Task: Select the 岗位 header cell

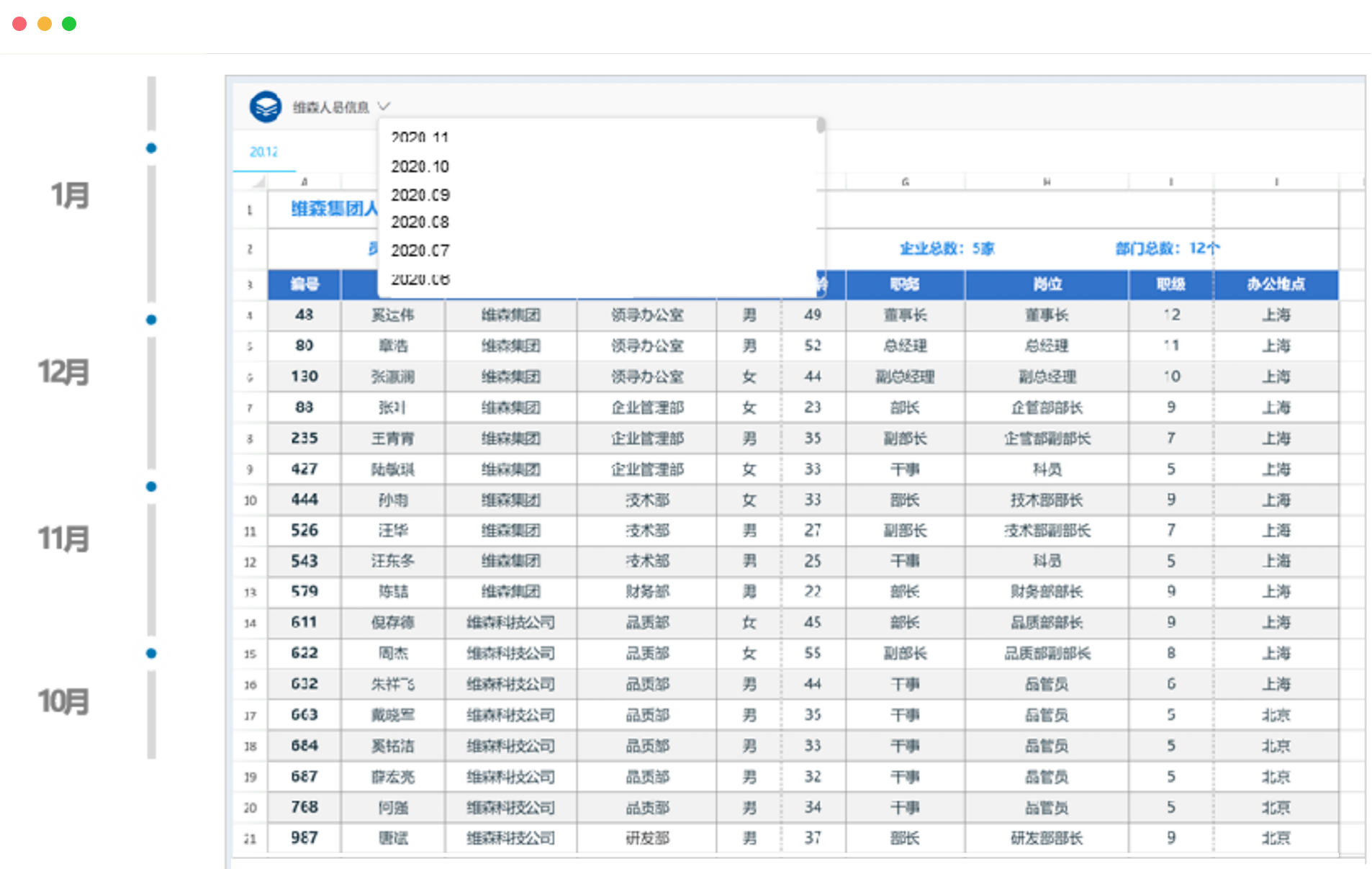Action: (x=1046, y=284)
